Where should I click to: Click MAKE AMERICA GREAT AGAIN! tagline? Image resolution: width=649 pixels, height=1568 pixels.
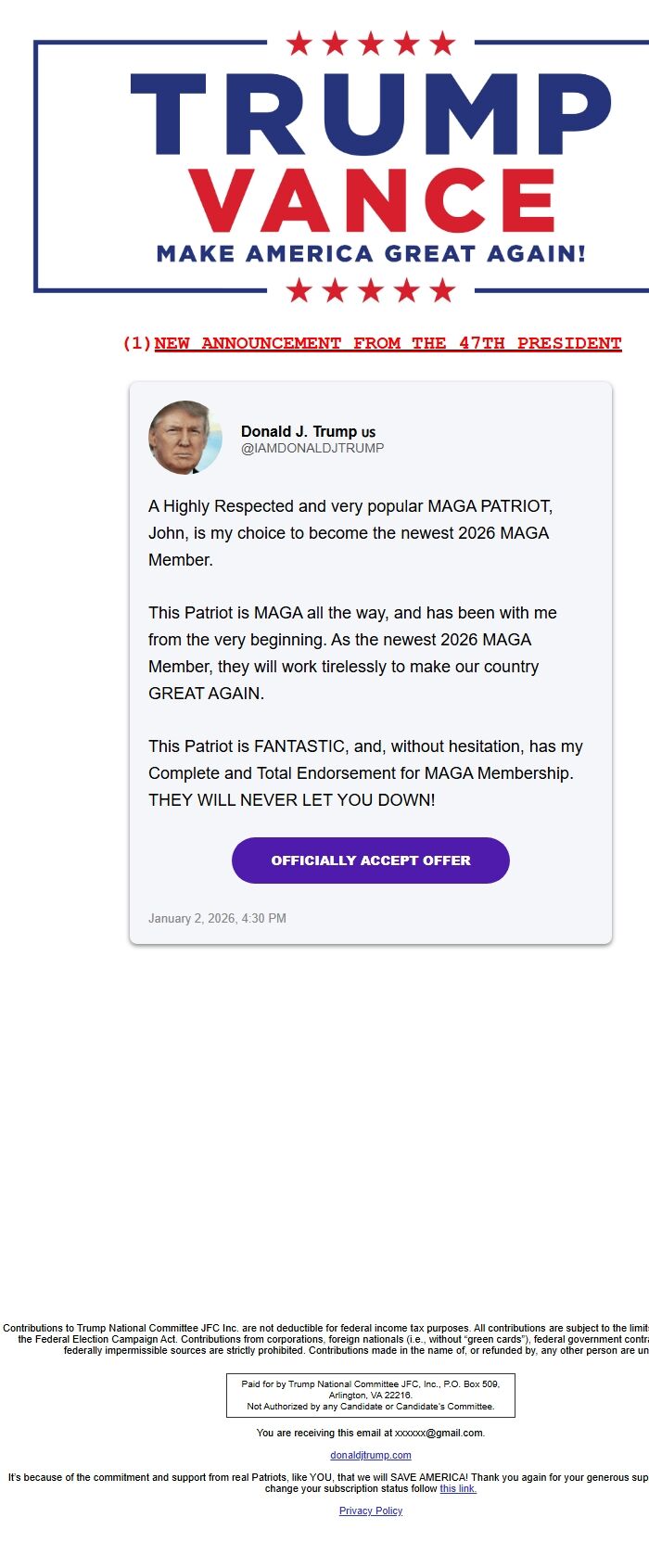[371, 251]
